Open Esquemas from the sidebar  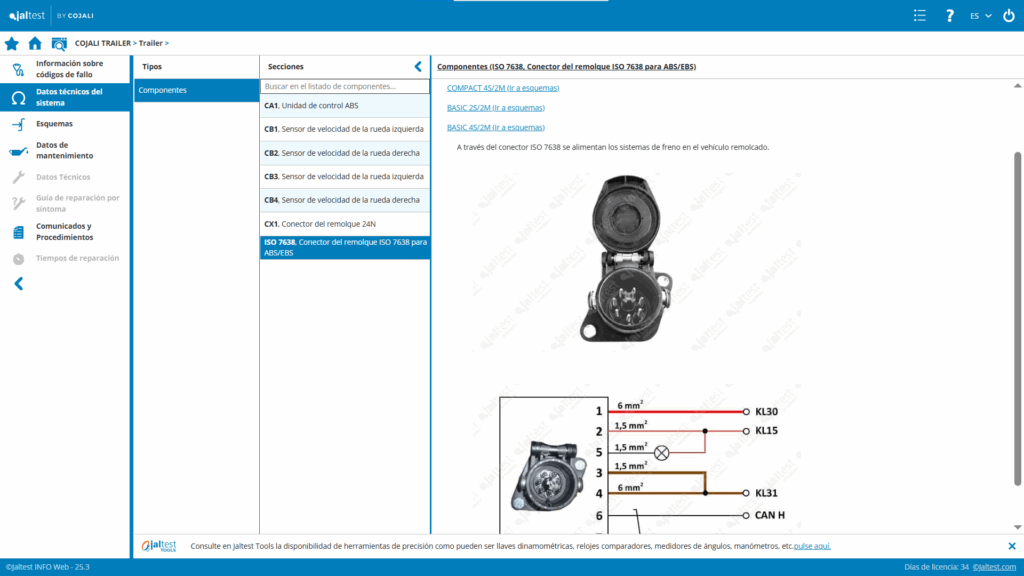(54, 124)
